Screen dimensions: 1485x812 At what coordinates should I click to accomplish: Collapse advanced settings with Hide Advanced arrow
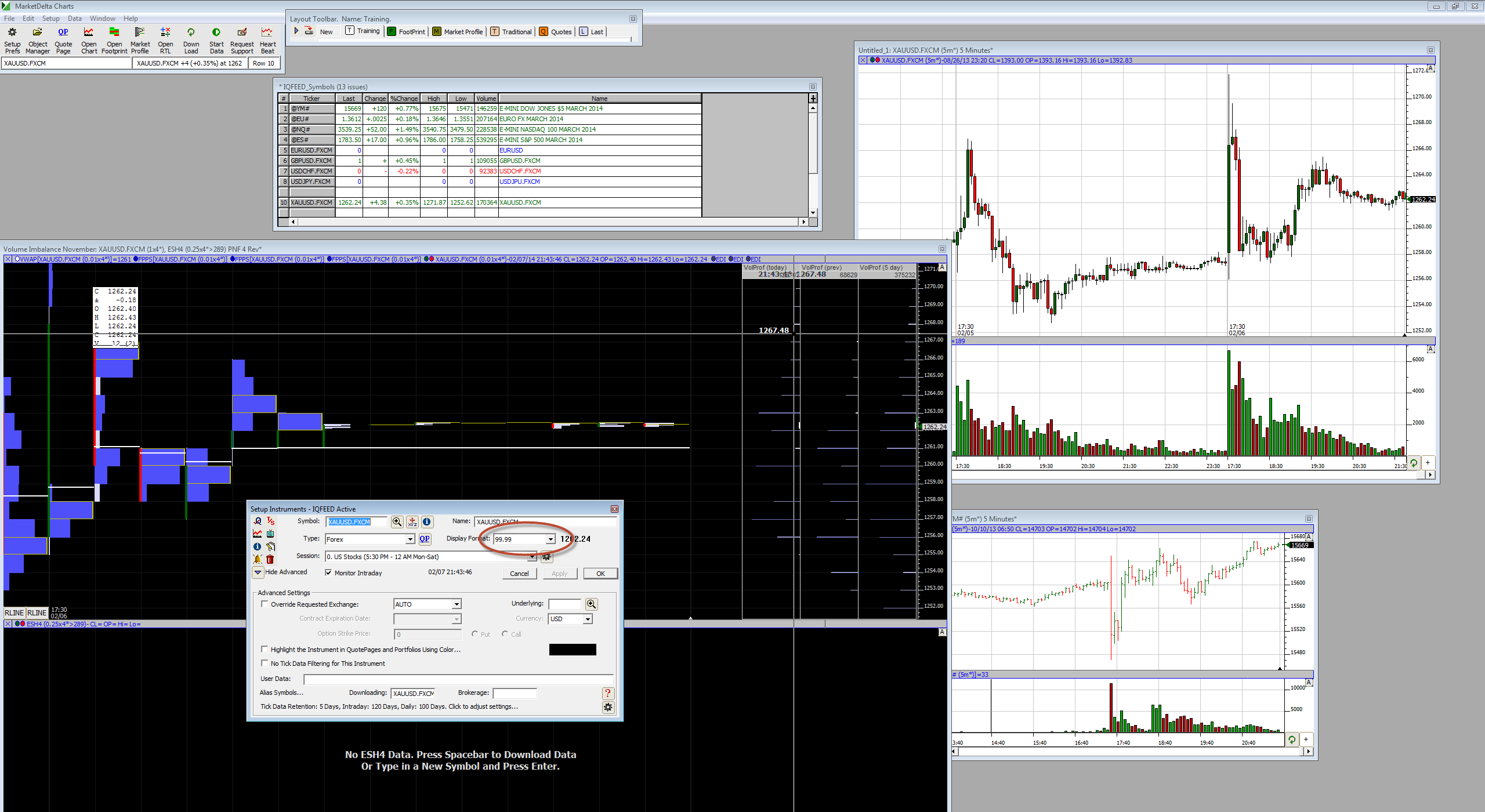click(258, 572)
